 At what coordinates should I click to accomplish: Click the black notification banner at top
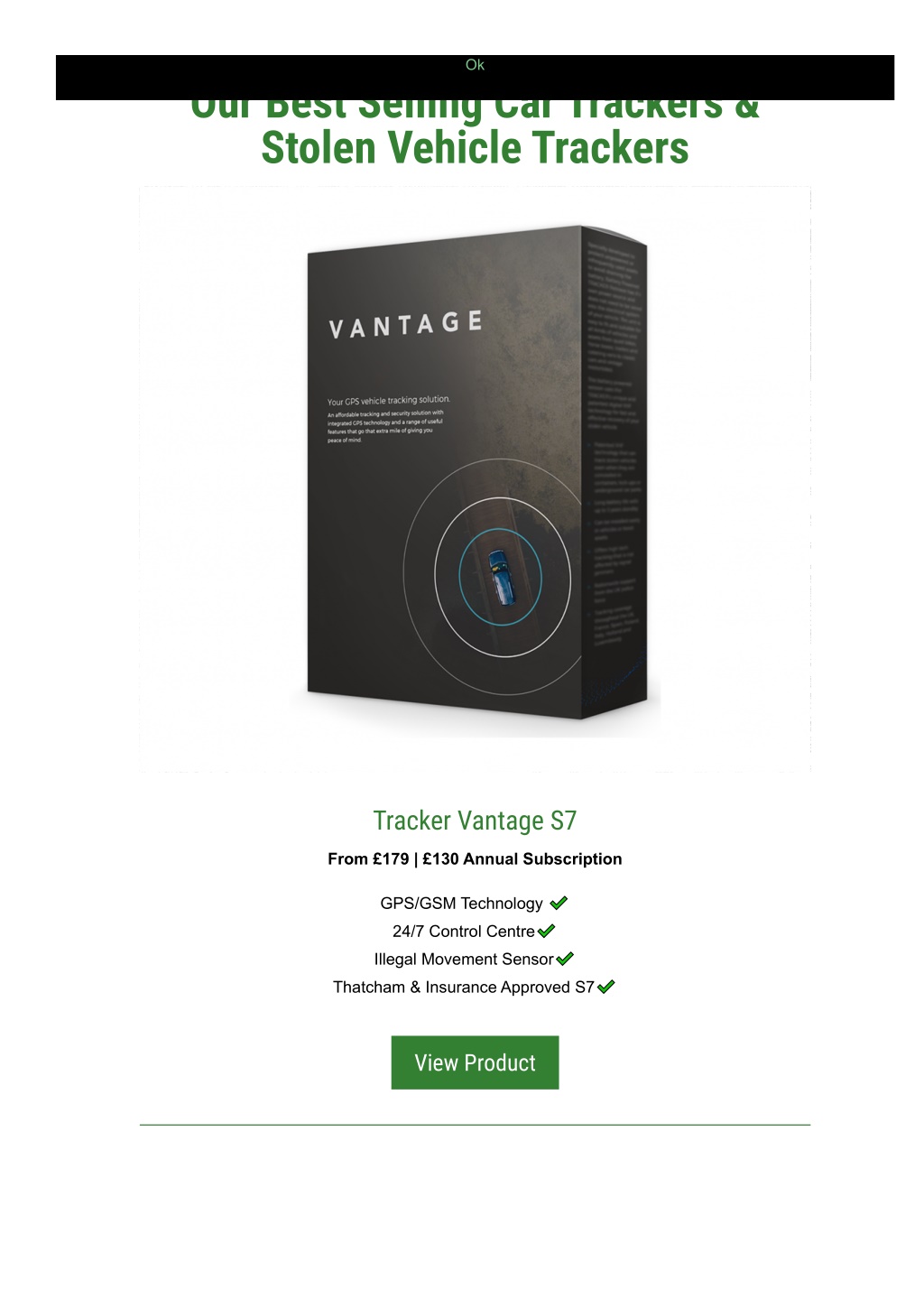pyautogui.click(x=475, y=78)
